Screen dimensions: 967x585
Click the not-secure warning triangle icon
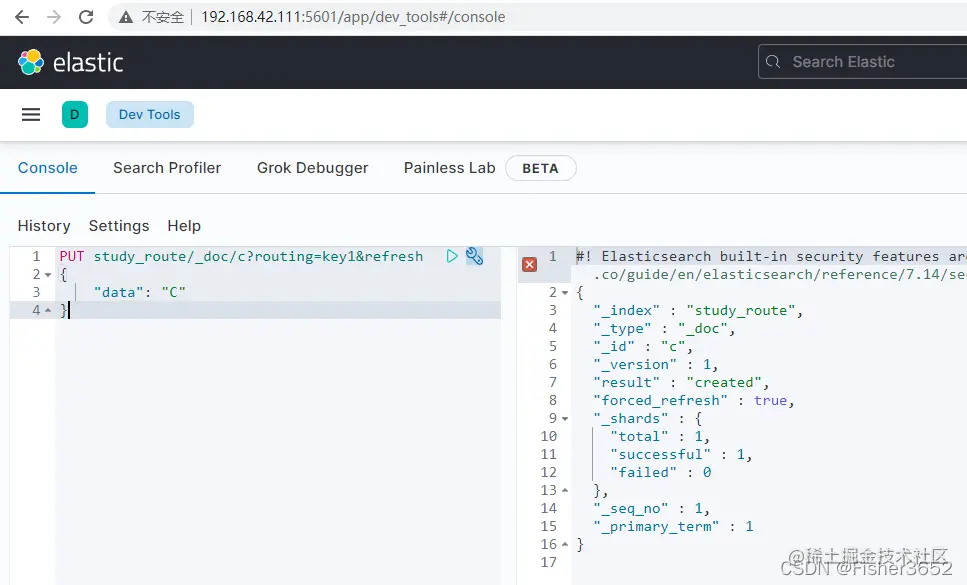click(126, 17)
